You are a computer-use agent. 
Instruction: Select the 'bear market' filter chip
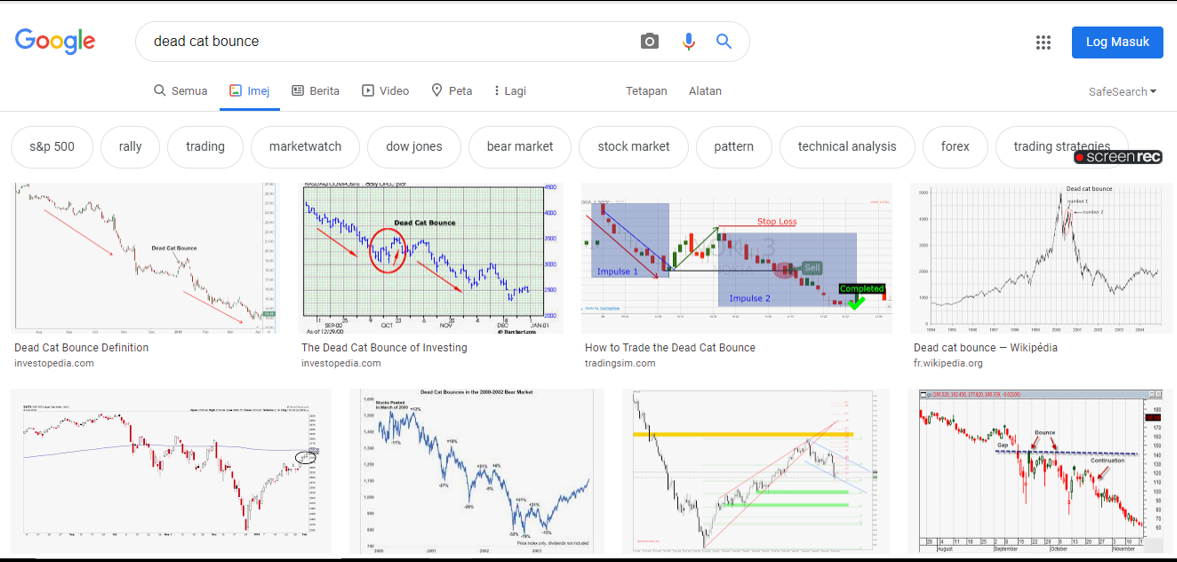coord(519,147)
